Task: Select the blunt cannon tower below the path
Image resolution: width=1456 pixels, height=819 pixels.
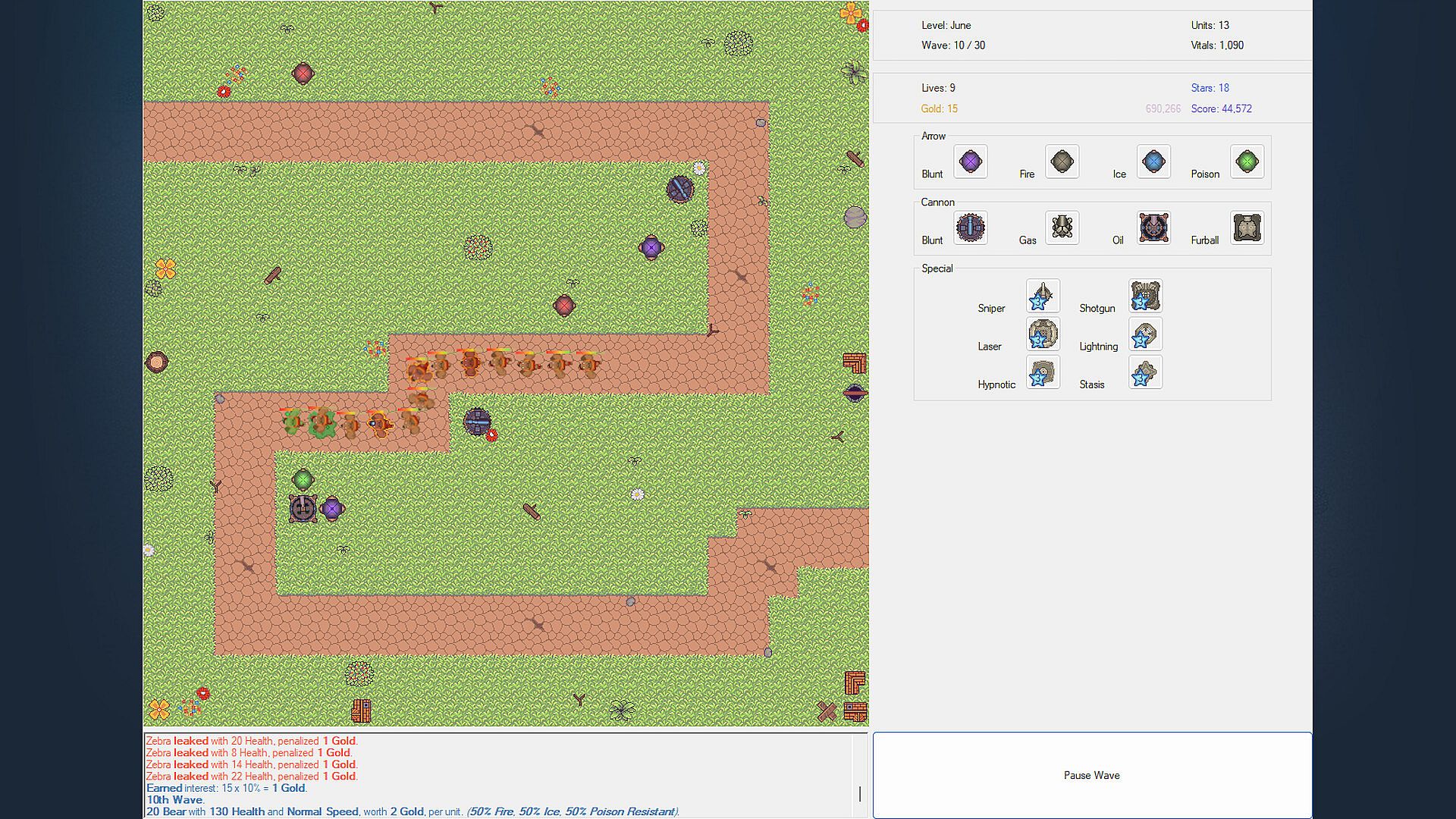Action: (477, 422)
